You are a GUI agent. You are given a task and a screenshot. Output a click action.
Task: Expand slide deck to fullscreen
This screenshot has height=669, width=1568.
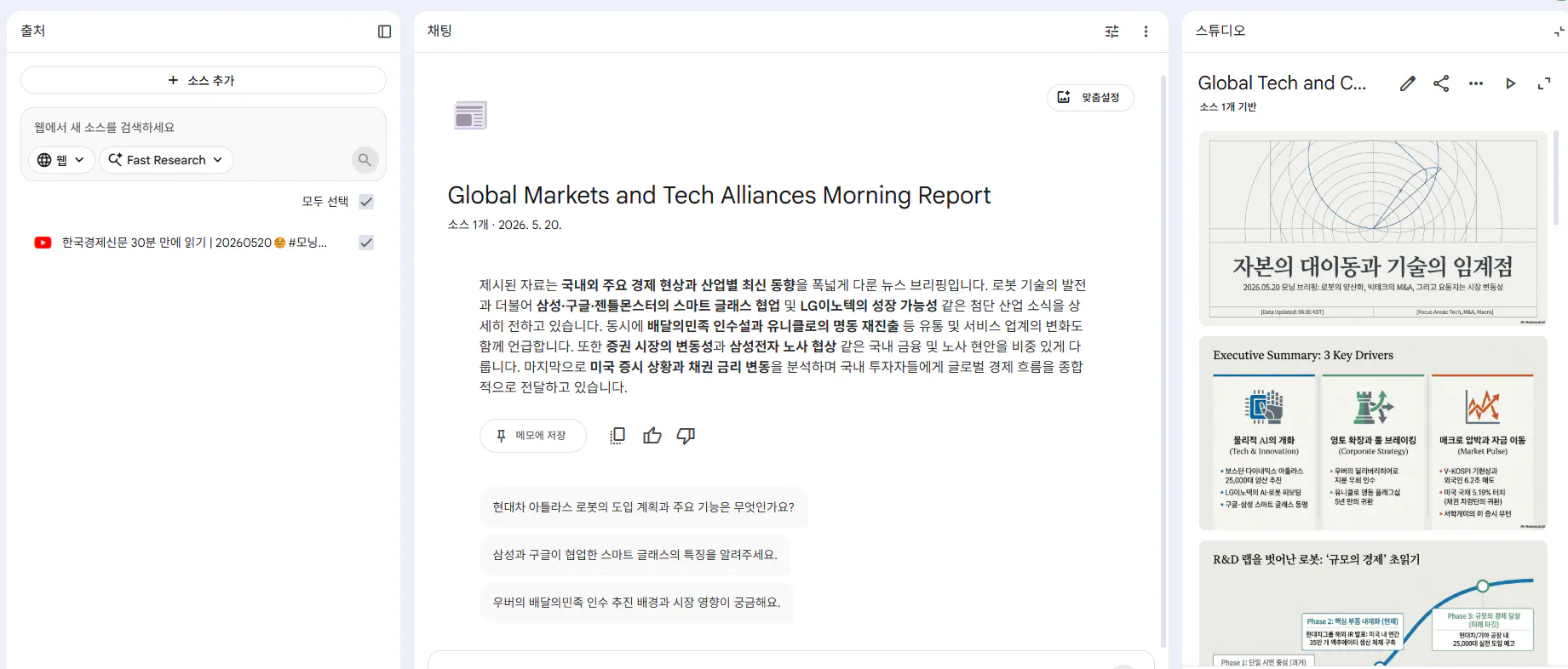tap(1543, 83)
